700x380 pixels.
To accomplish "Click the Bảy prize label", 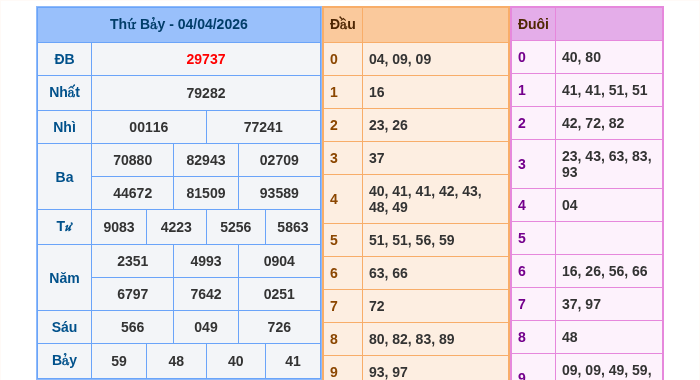I will (64, 360).
